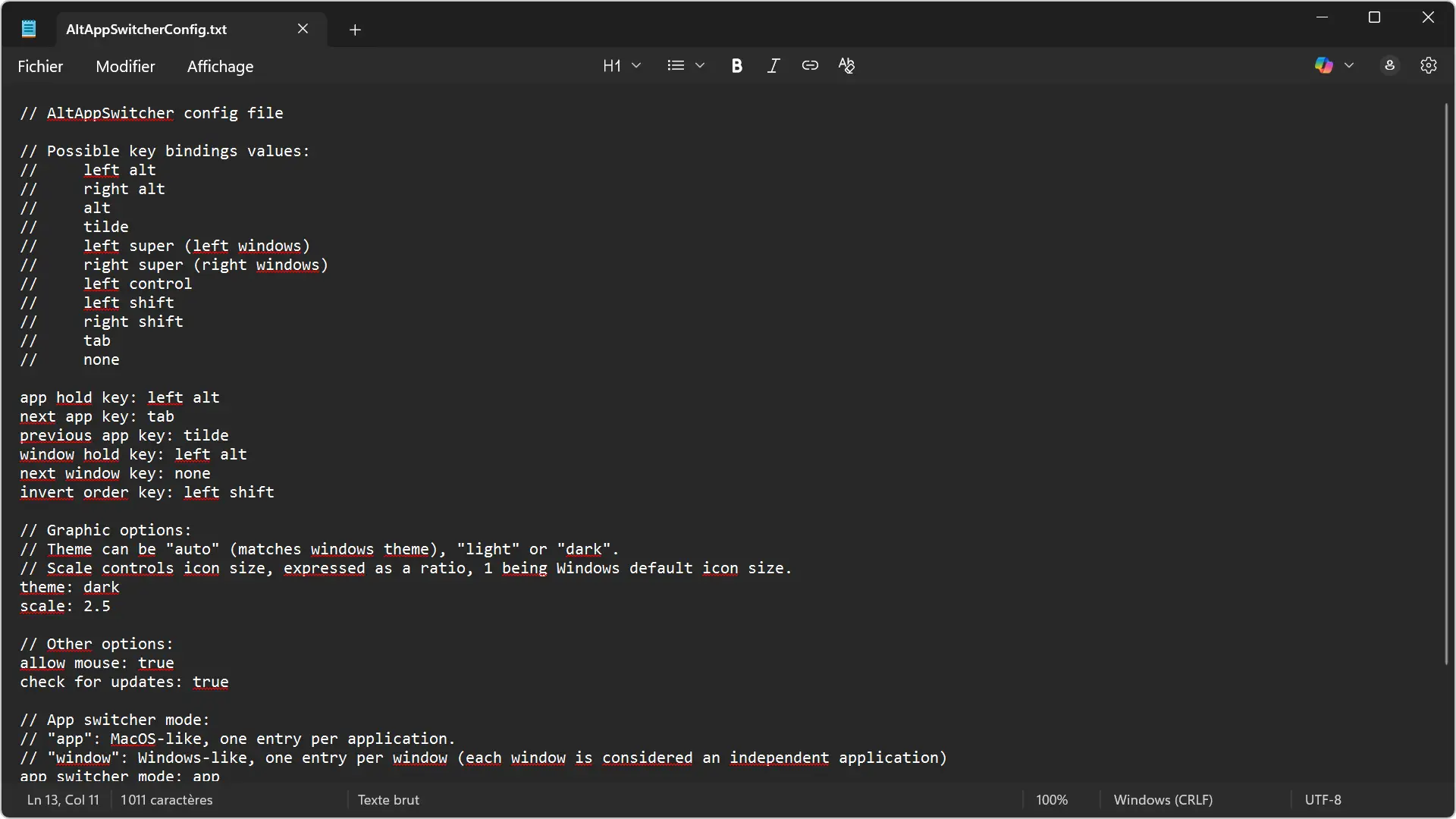Screen dimensions: 1456x819
Task: Clear formatting with the Ab icon
Action: [x=846, y=65]
